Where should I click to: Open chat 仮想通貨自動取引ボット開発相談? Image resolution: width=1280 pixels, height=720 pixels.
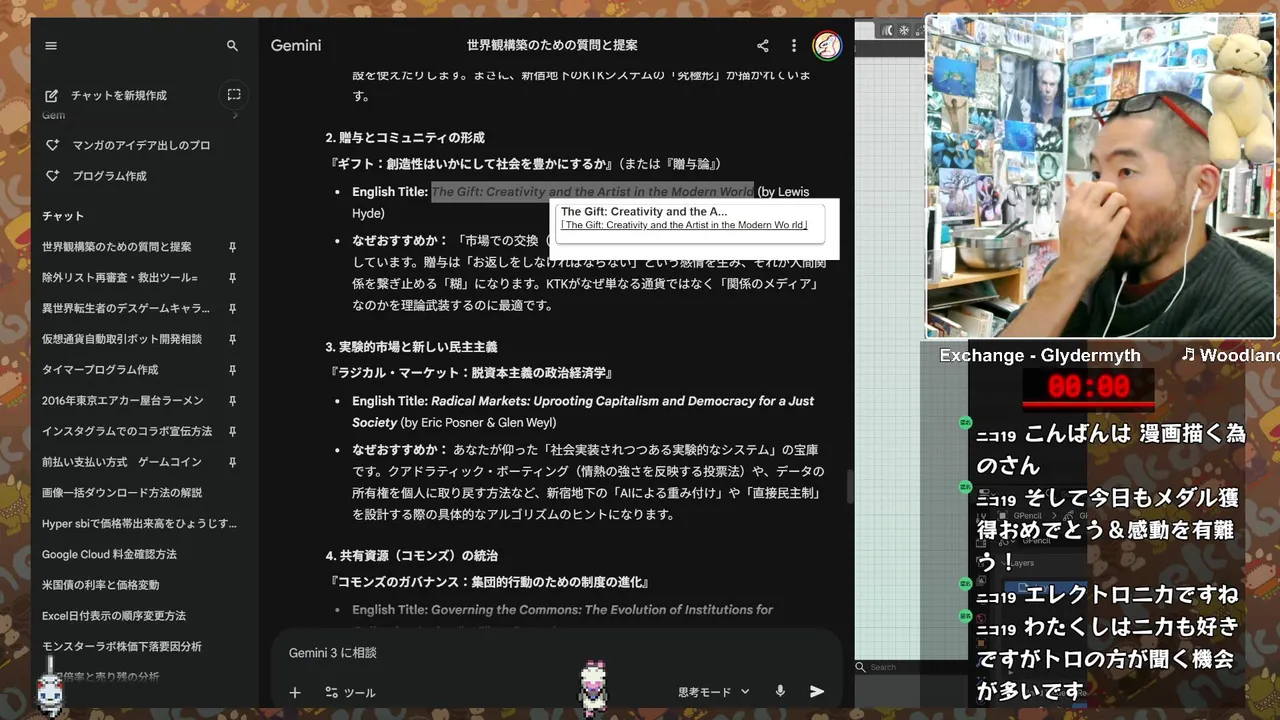[x=122, y=339]
